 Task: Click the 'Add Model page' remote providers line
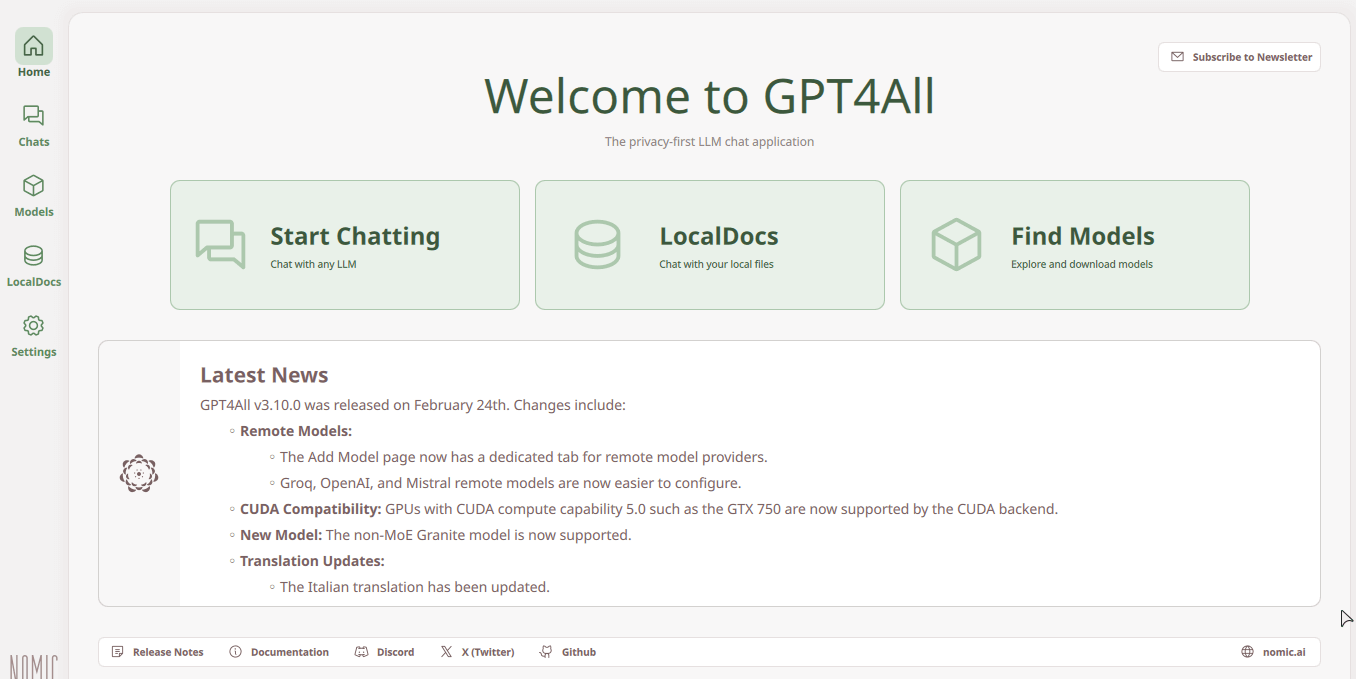pos(523,457)
